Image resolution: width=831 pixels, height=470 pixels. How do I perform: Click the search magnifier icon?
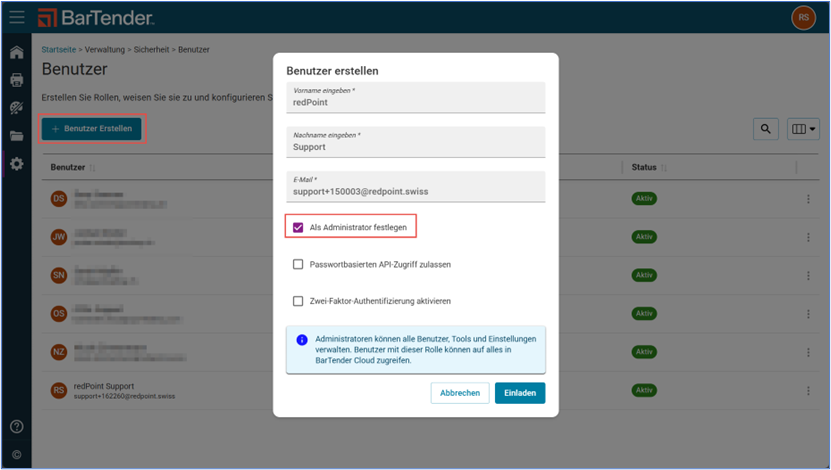point(765,129)
